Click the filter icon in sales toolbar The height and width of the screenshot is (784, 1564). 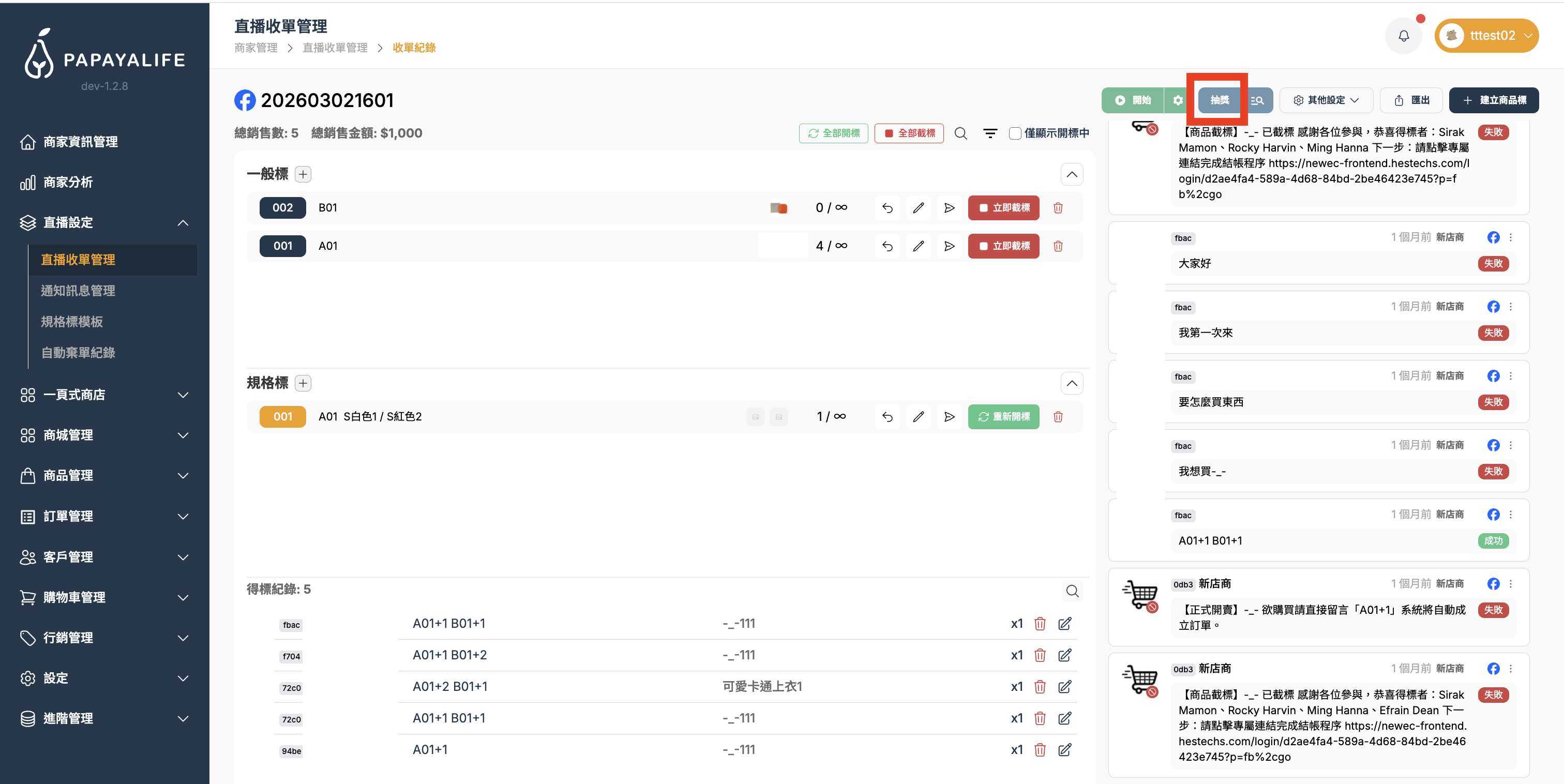989,133
